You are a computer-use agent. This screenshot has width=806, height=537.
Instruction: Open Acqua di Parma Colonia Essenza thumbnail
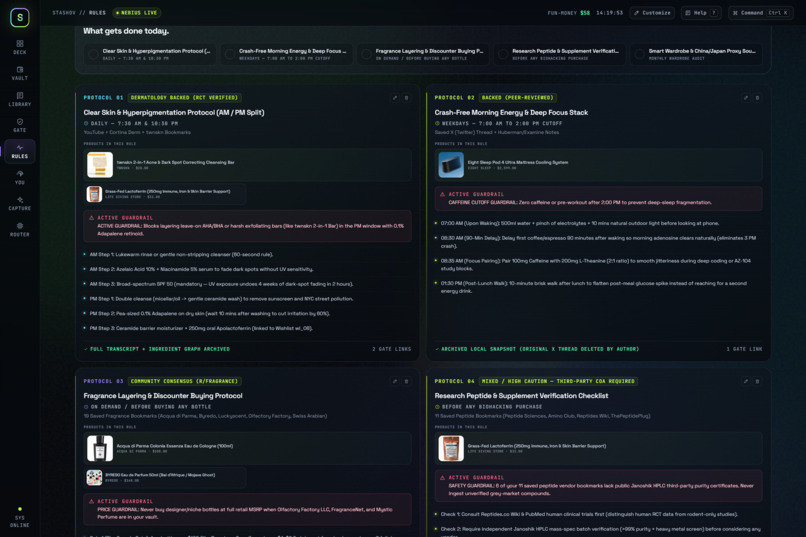tap(100, 448)
